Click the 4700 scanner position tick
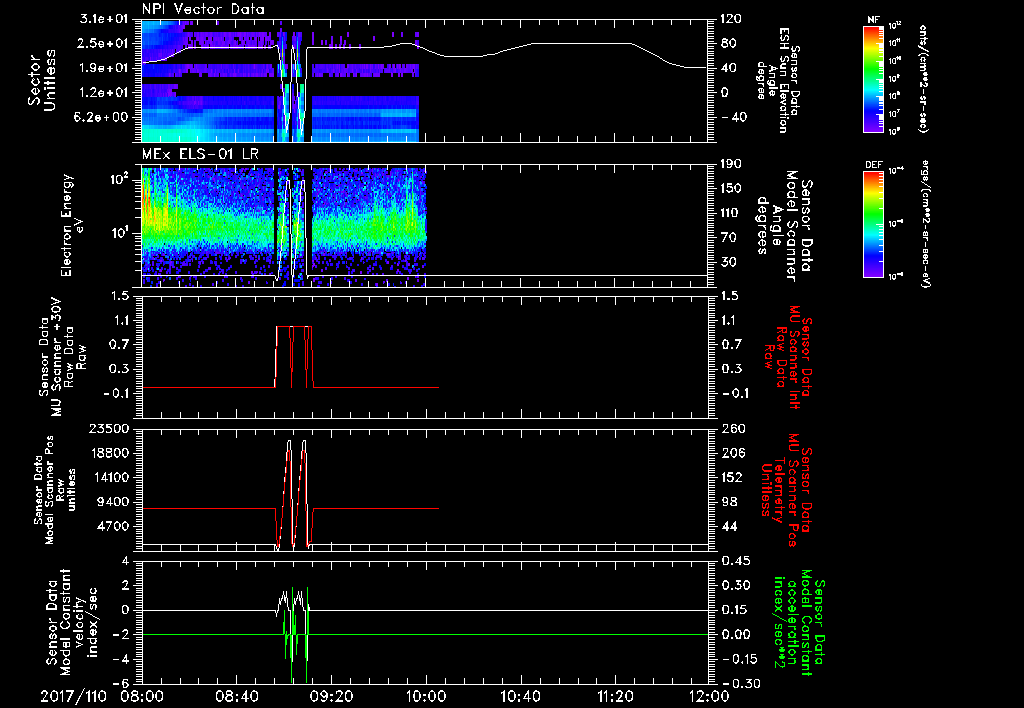This screenshot has height=708, width=1024. pos(114,526)
